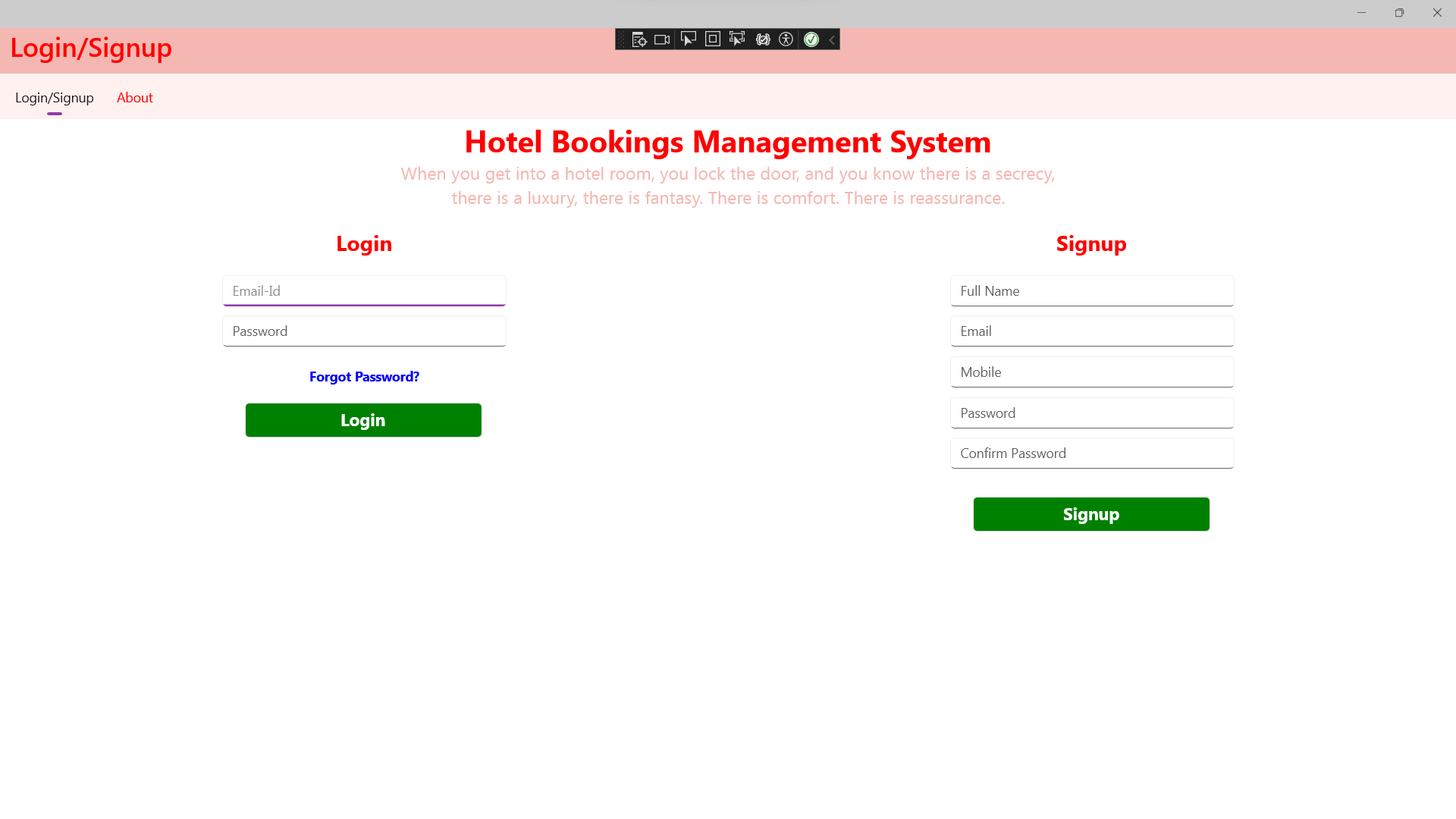This screenshot has width=1456, height=819.
Task: Click inside the Email-Id login field
Action: 364,290
